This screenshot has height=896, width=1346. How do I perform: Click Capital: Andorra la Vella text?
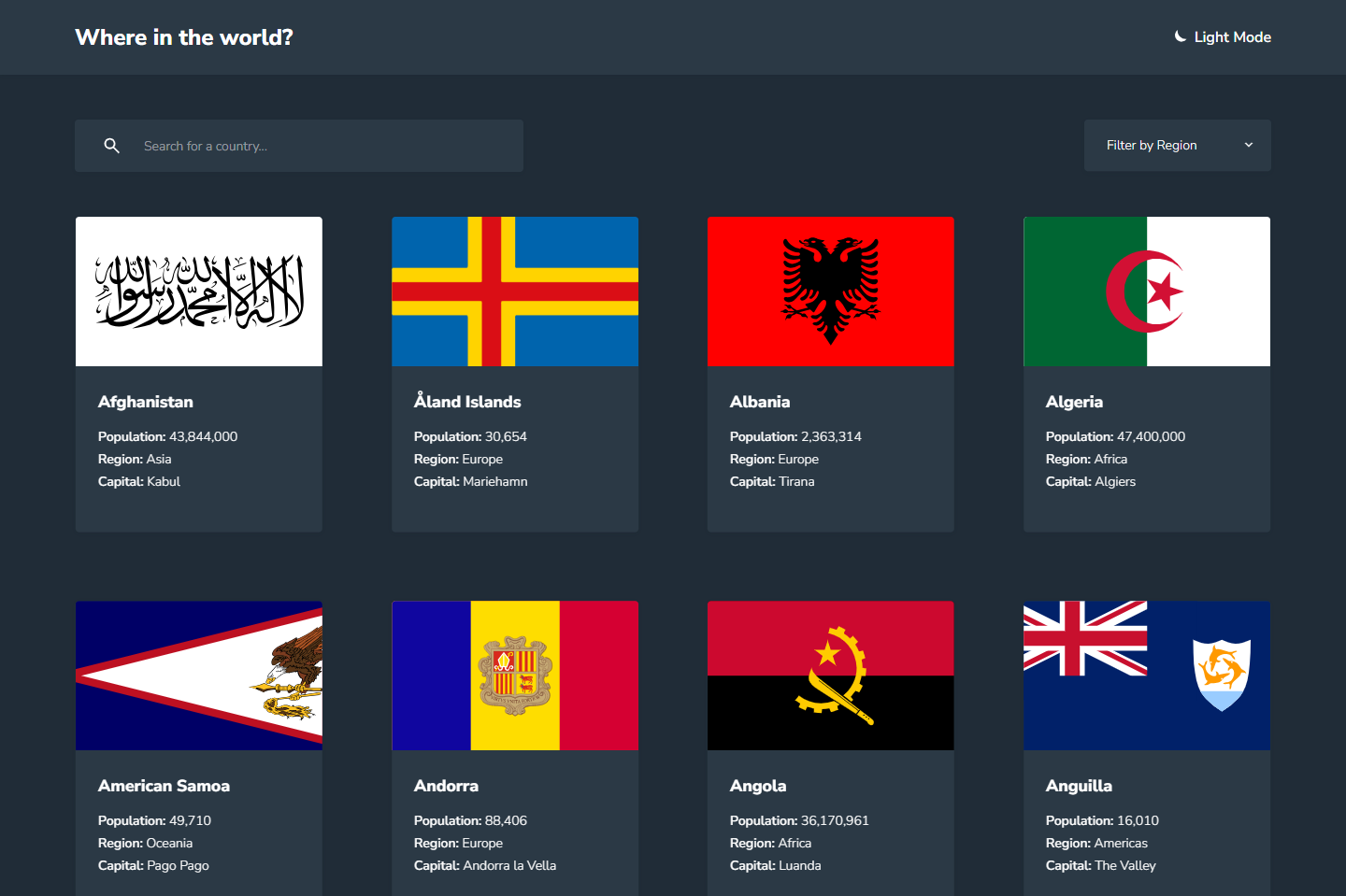pos(485,865)
